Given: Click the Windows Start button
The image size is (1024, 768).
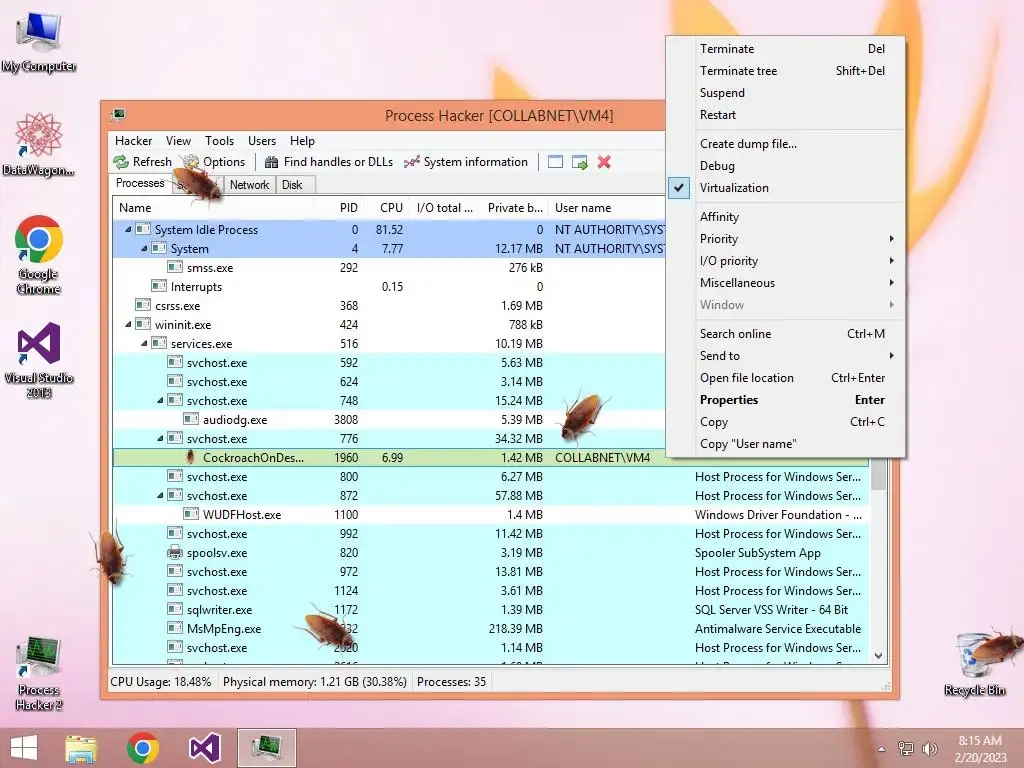Looking at the screenshot, I should pyautogui.click(x=24, y=748).
